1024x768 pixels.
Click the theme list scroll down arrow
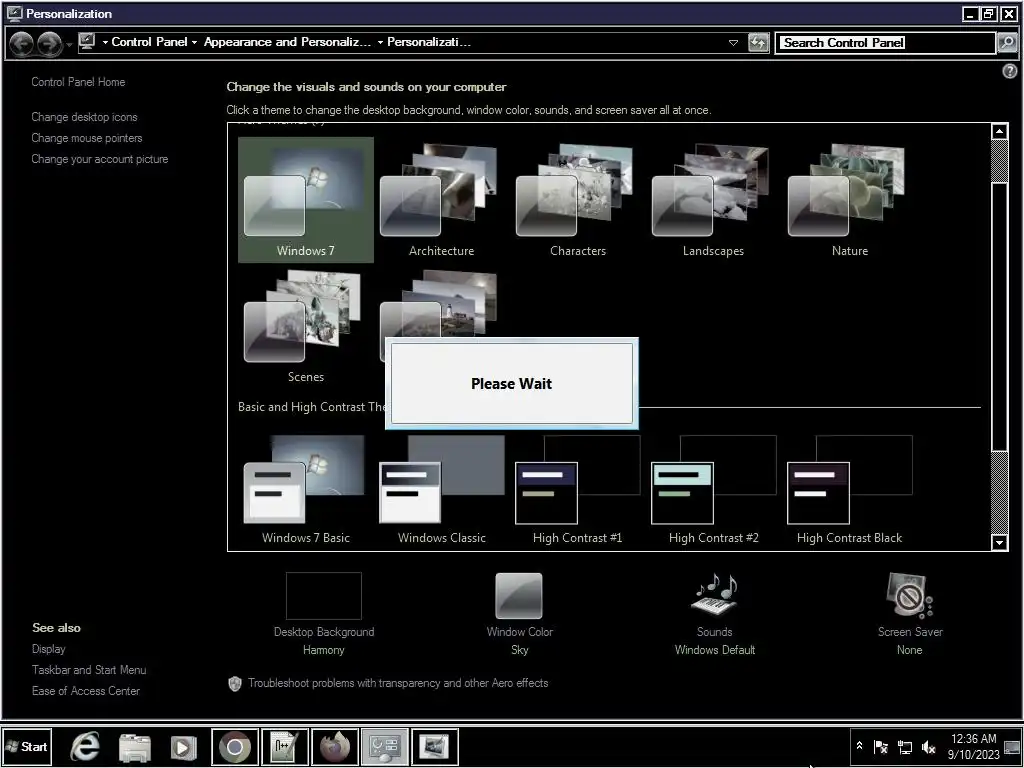tap(999, 542)
